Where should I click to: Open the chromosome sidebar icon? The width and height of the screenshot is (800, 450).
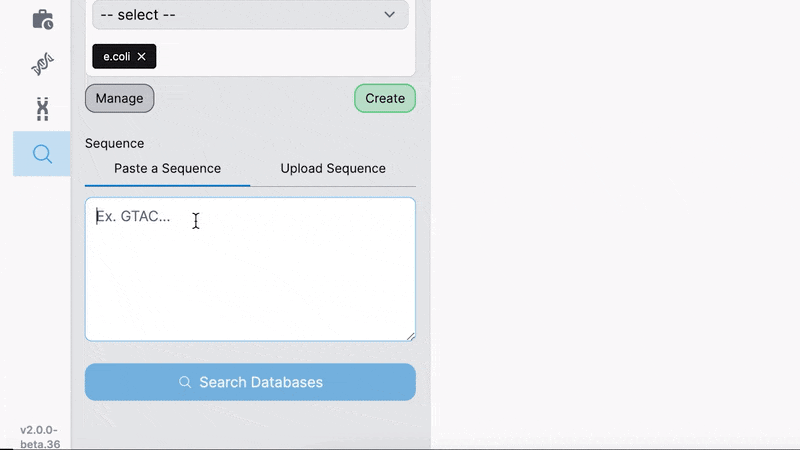42,109
